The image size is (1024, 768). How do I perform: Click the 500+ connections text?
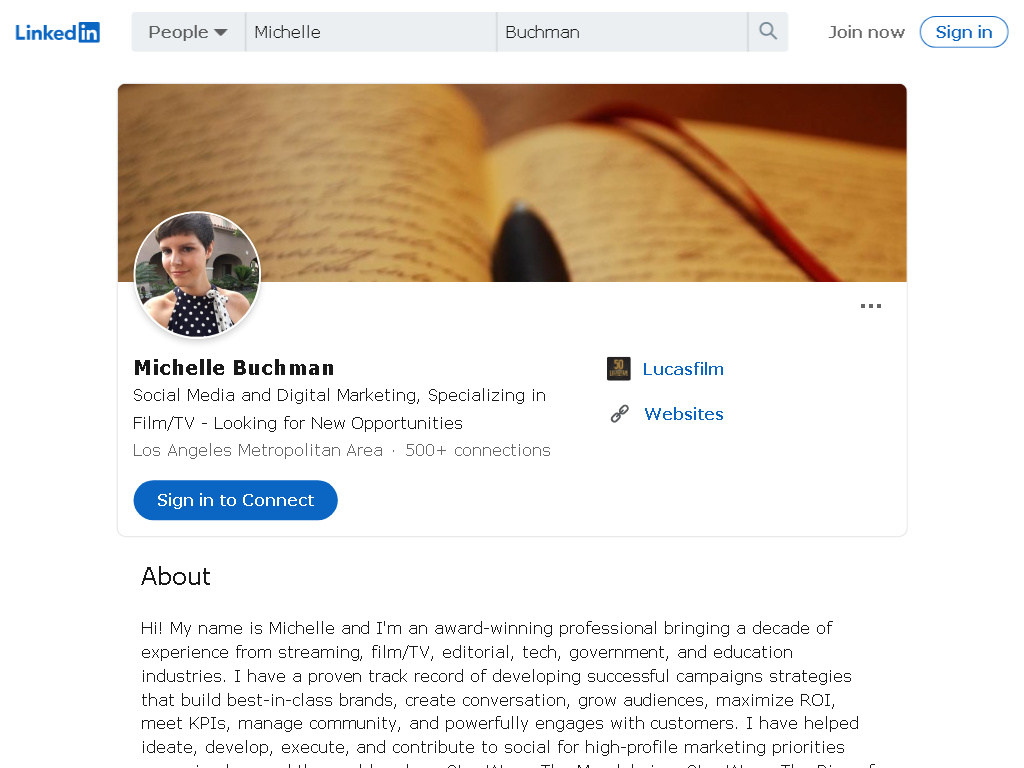[x=477, y=451]
